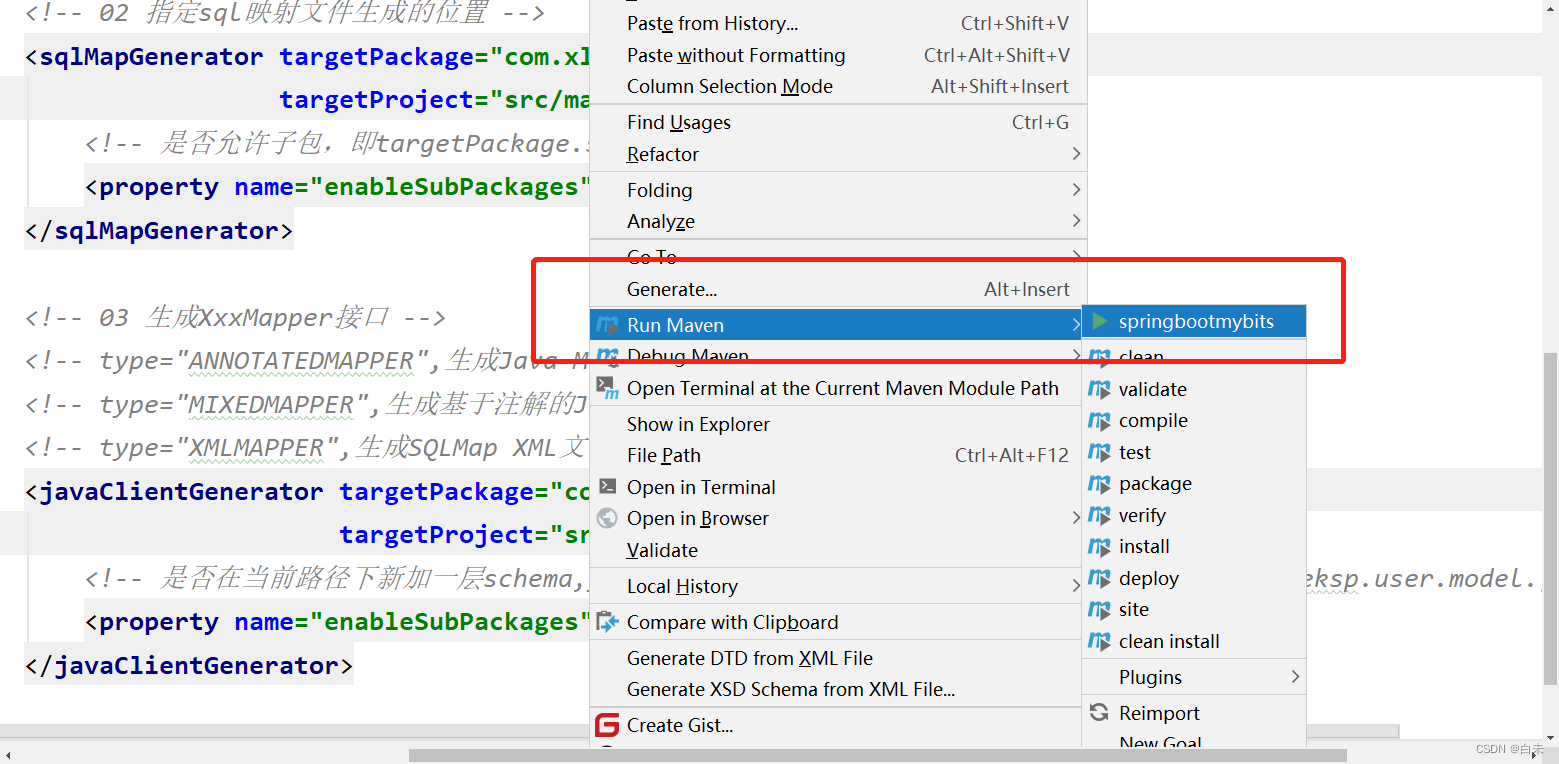The height and width of the screenshot is (764, 1559).
Task: Enable Column Selection Mode
Action: (x=730, y=86)
